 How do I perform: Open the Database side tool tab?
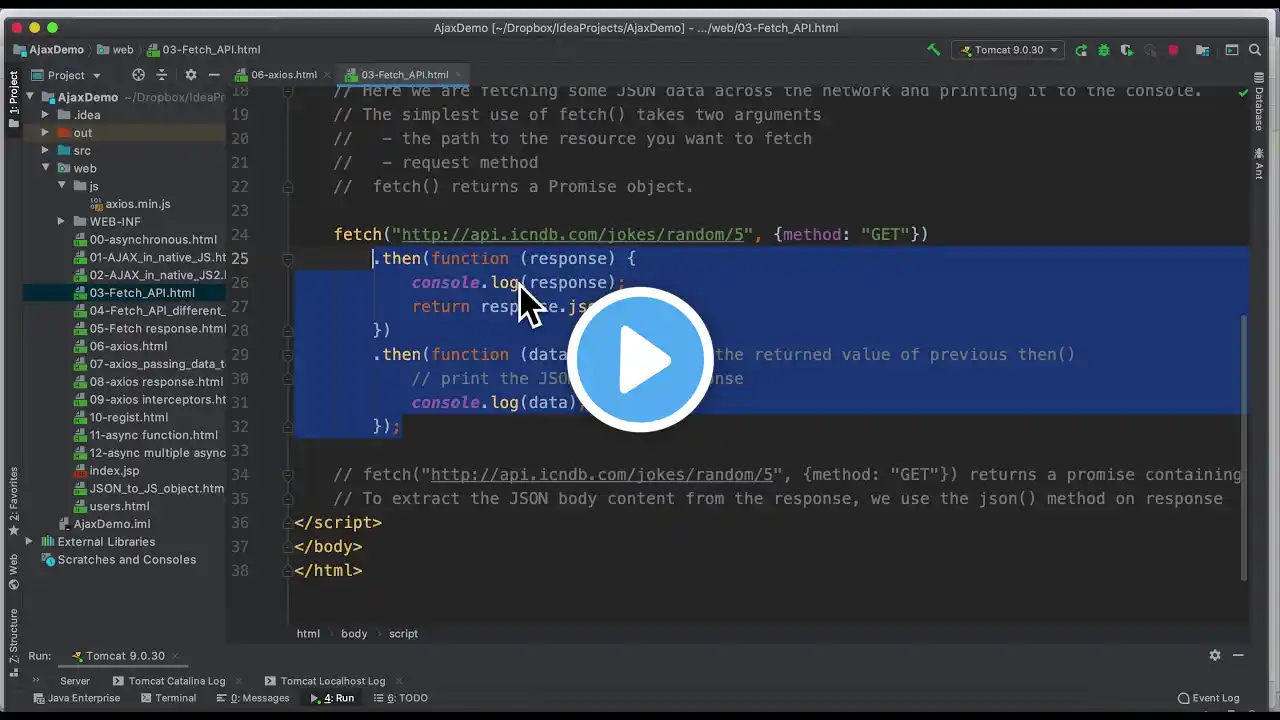tap(1259, 102)
